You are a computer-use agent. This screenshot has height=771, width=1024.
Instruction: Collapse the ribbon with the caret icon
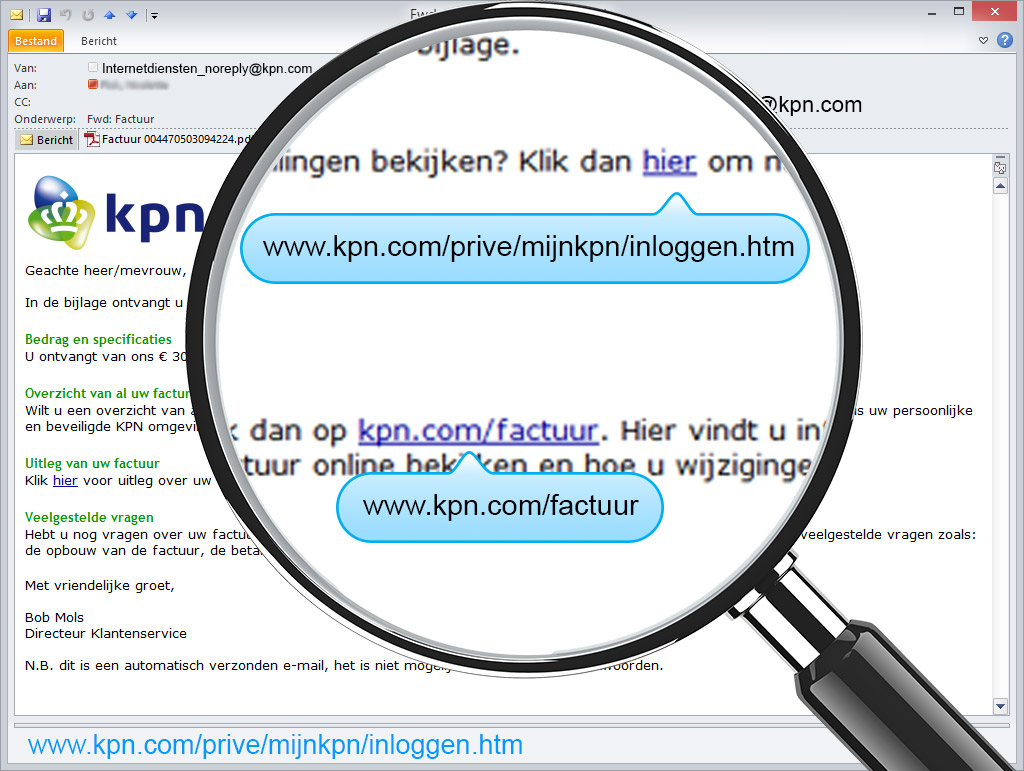coord(983,40)
